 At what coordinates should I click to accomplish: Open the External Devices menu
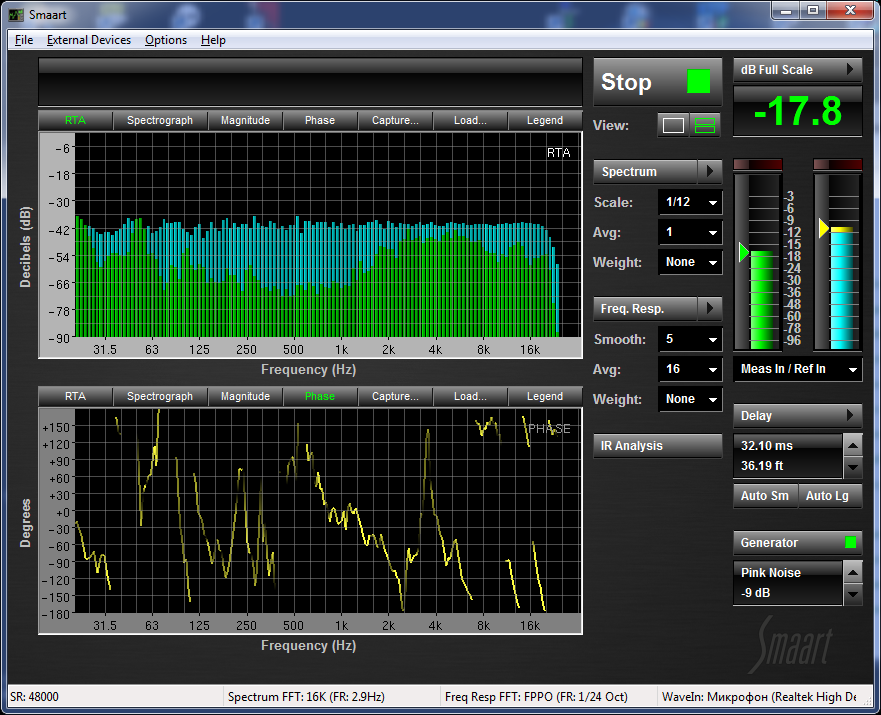pos(88,40)
